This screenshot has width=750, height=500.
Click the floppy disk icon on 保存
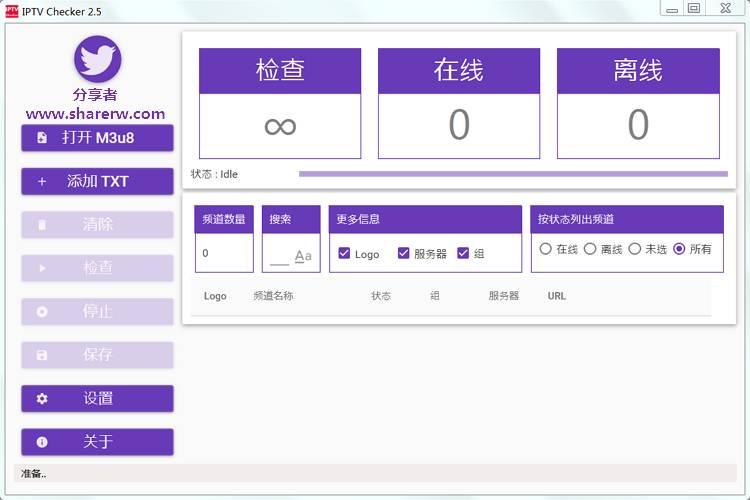(42, 355)
